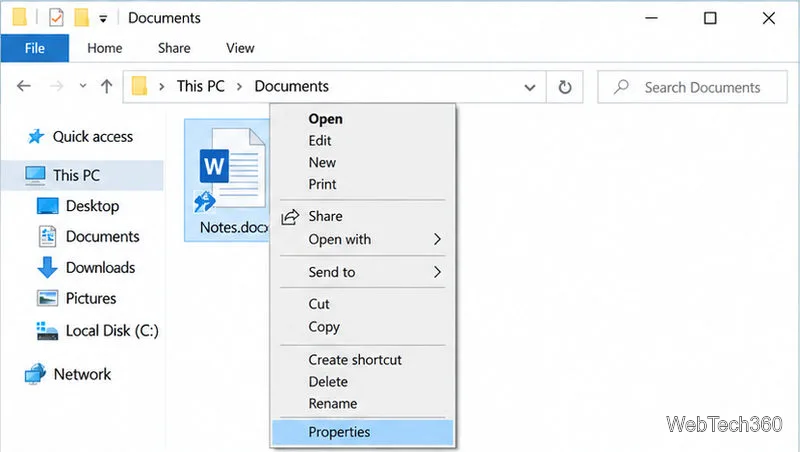Click New Folder icon in the title bar

point(81,18)
